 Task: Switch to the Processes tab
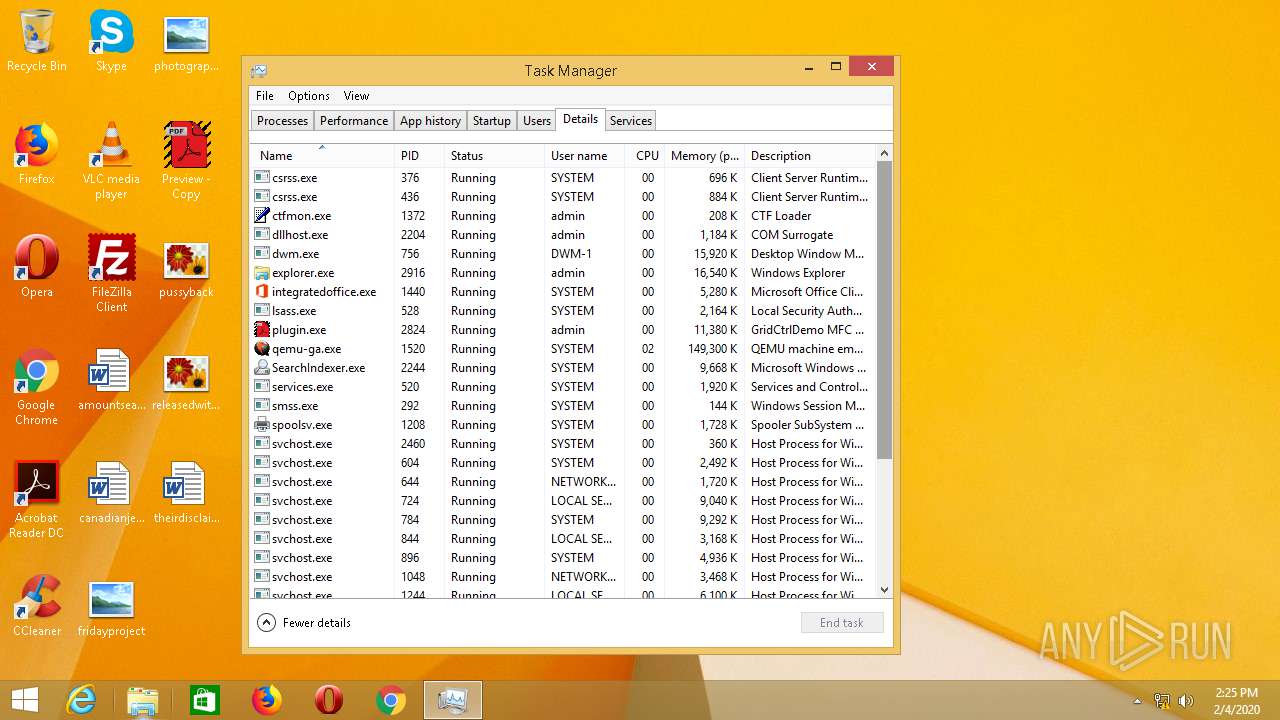point(283,121)
